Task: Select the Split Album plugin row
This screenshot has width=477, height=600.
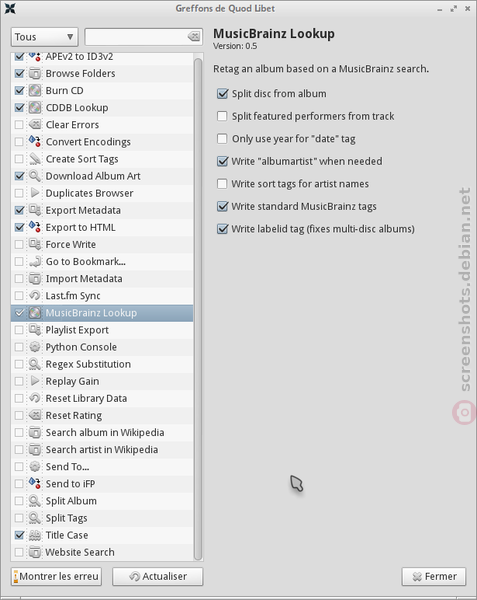Action: [x=102, y=501]
